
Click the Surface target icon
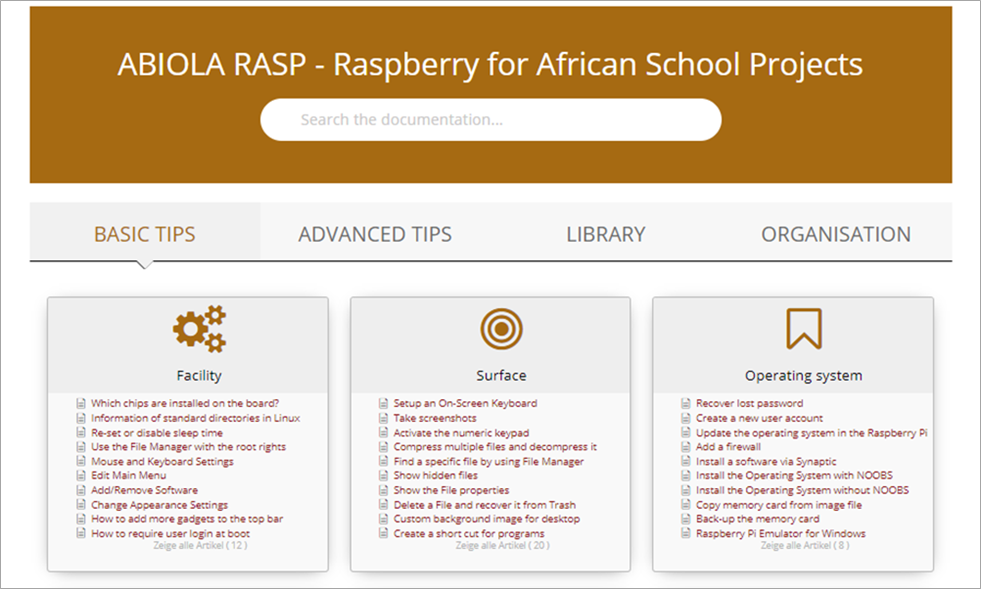coord(500,328)
